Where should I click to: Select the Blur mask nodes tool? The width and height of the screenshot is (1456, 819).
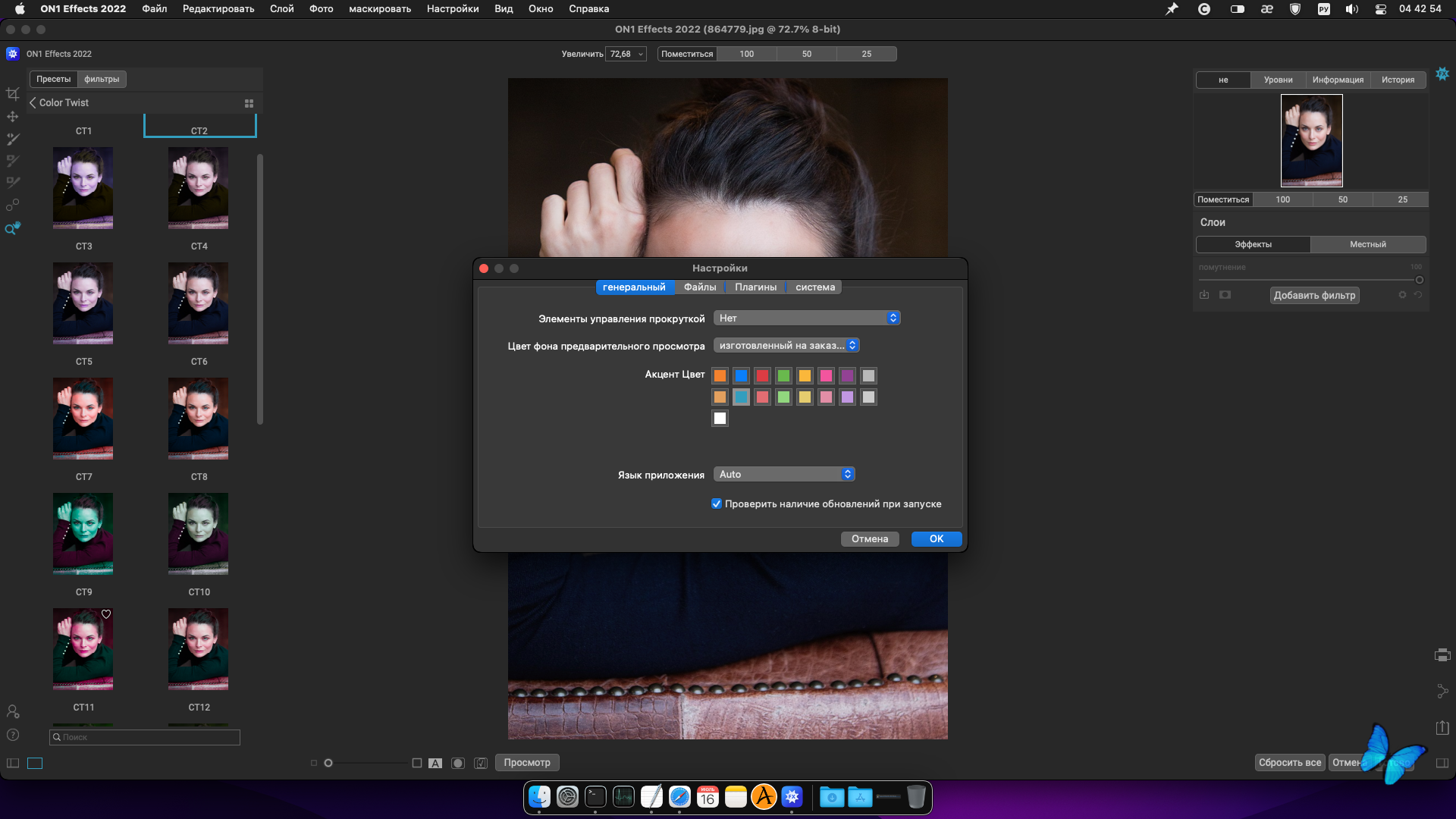click(x=13, y=205)
